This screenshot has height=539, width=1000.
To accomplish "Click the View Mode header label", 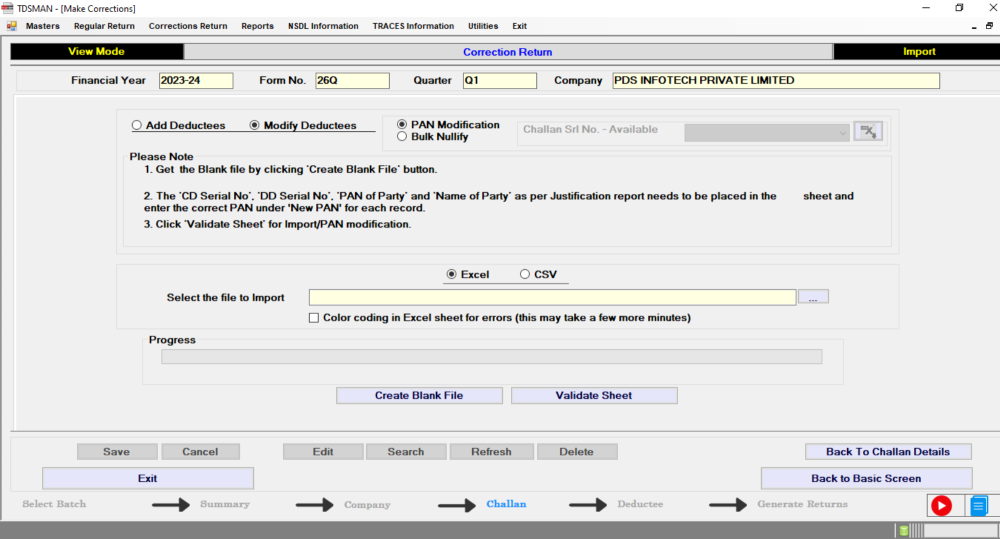I will pos(97,52).
